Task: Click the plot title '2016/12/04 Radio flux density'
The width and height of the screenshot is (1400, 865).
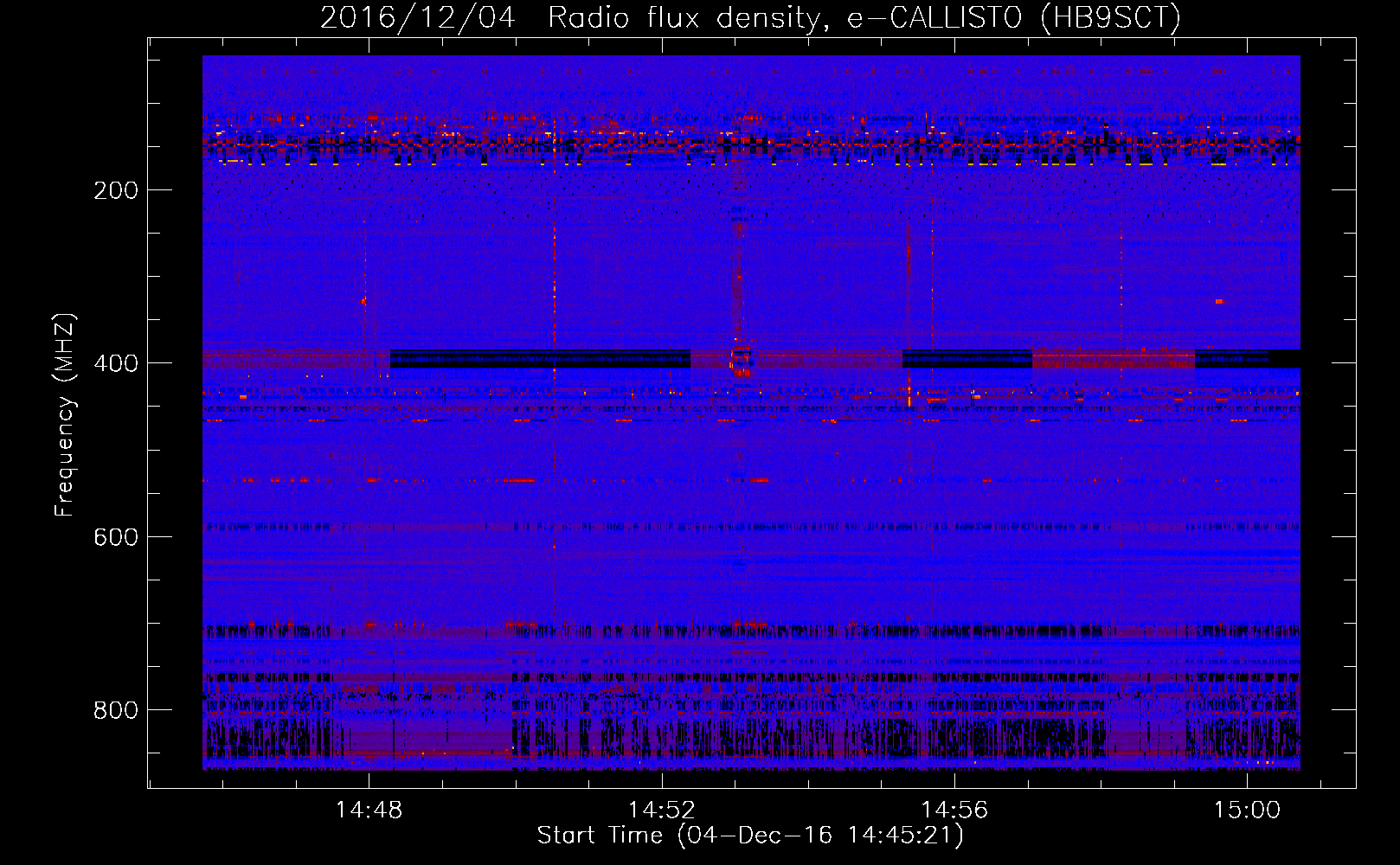Action: coord(751,17)
